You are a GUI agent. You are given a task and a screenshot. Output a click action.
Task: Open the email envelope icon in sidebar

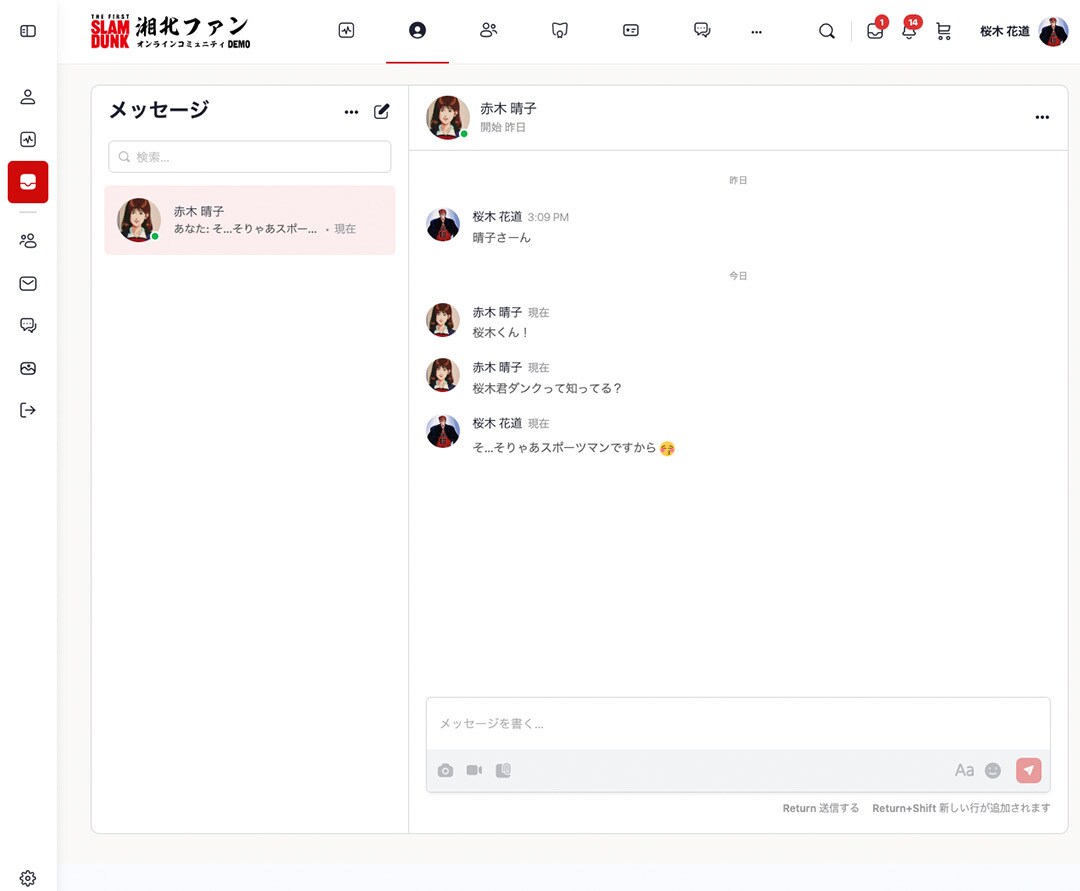point(28,284)
